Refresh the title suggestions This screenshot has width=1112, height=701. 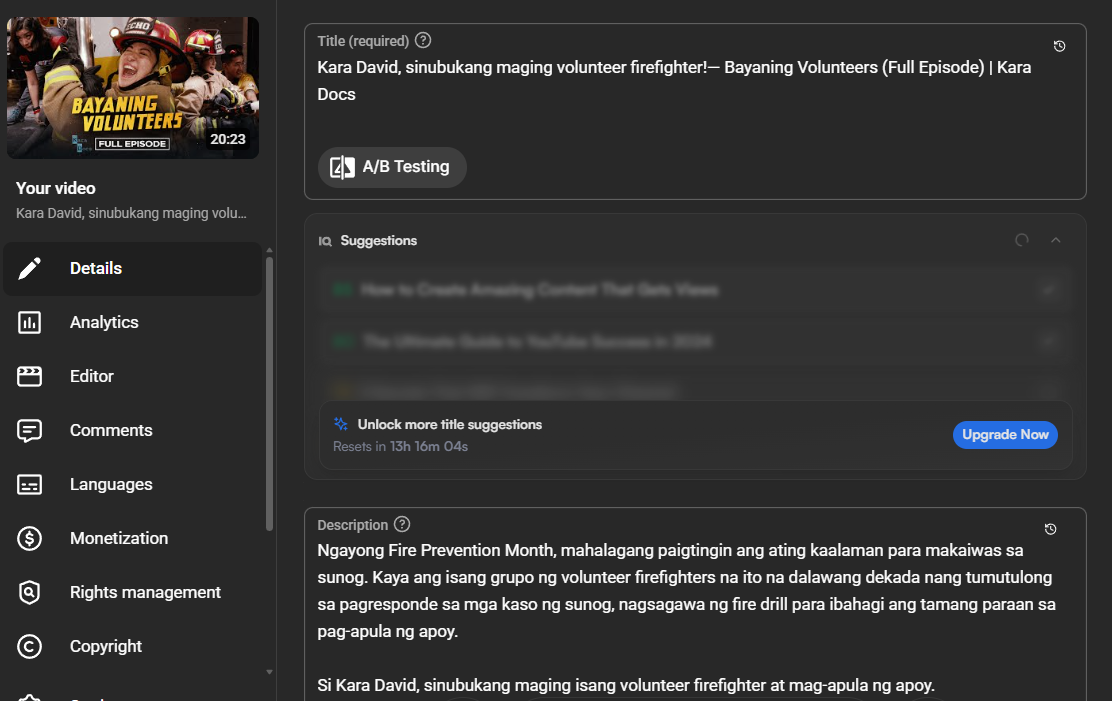pos(1022,241)
